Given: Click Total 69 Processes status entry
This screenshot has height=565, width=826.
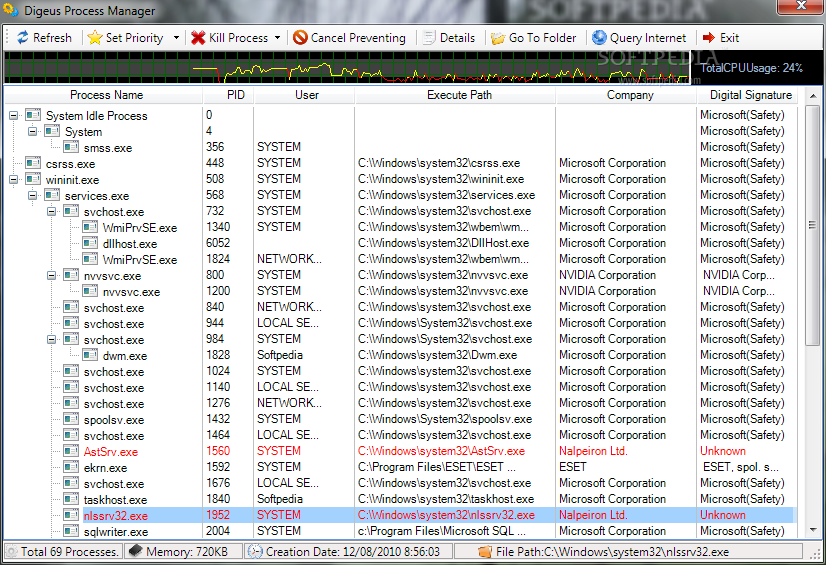Looking at the screenshot, I should pyautogui.click(x=64, y=551).
